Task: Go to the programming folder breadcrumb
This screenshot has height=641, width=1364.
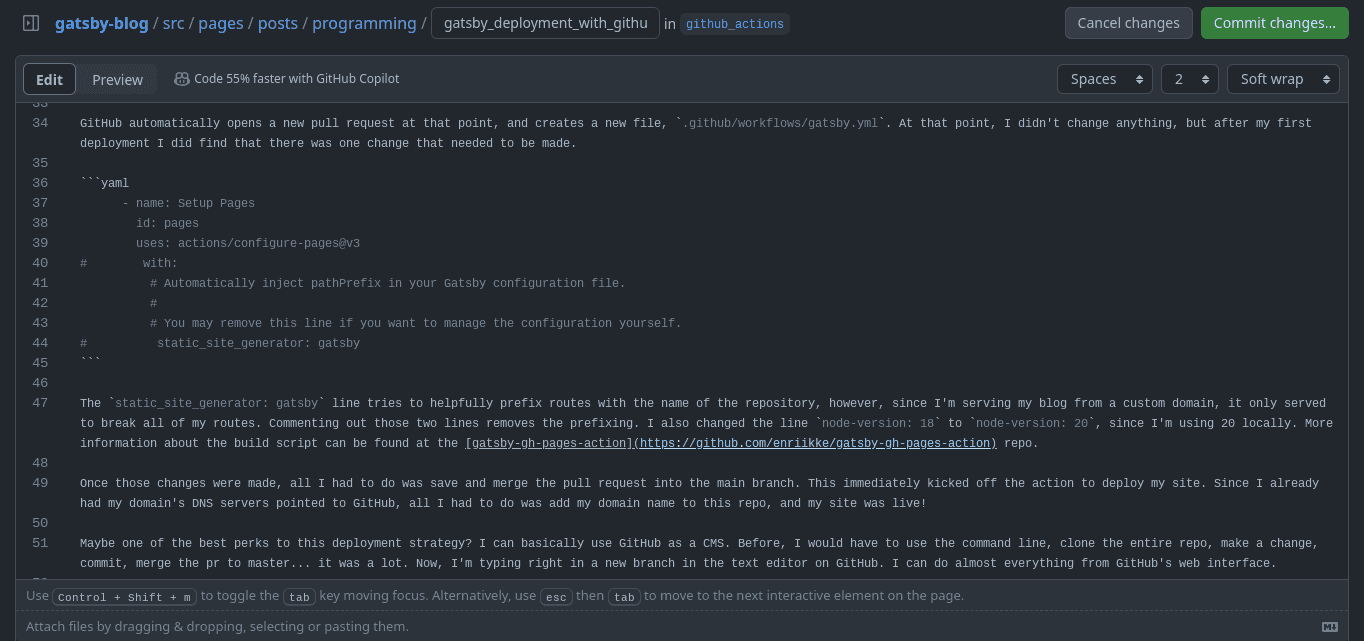Action: coord(364,23)
